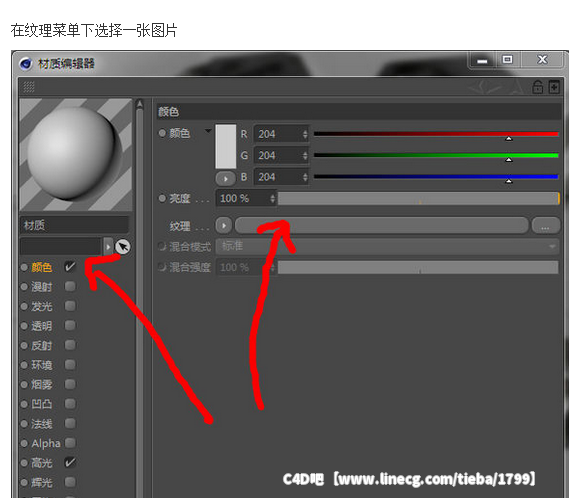
Task: Open the disabled 混合模式 标准 dropdown
Action: (x=387, y=246)
